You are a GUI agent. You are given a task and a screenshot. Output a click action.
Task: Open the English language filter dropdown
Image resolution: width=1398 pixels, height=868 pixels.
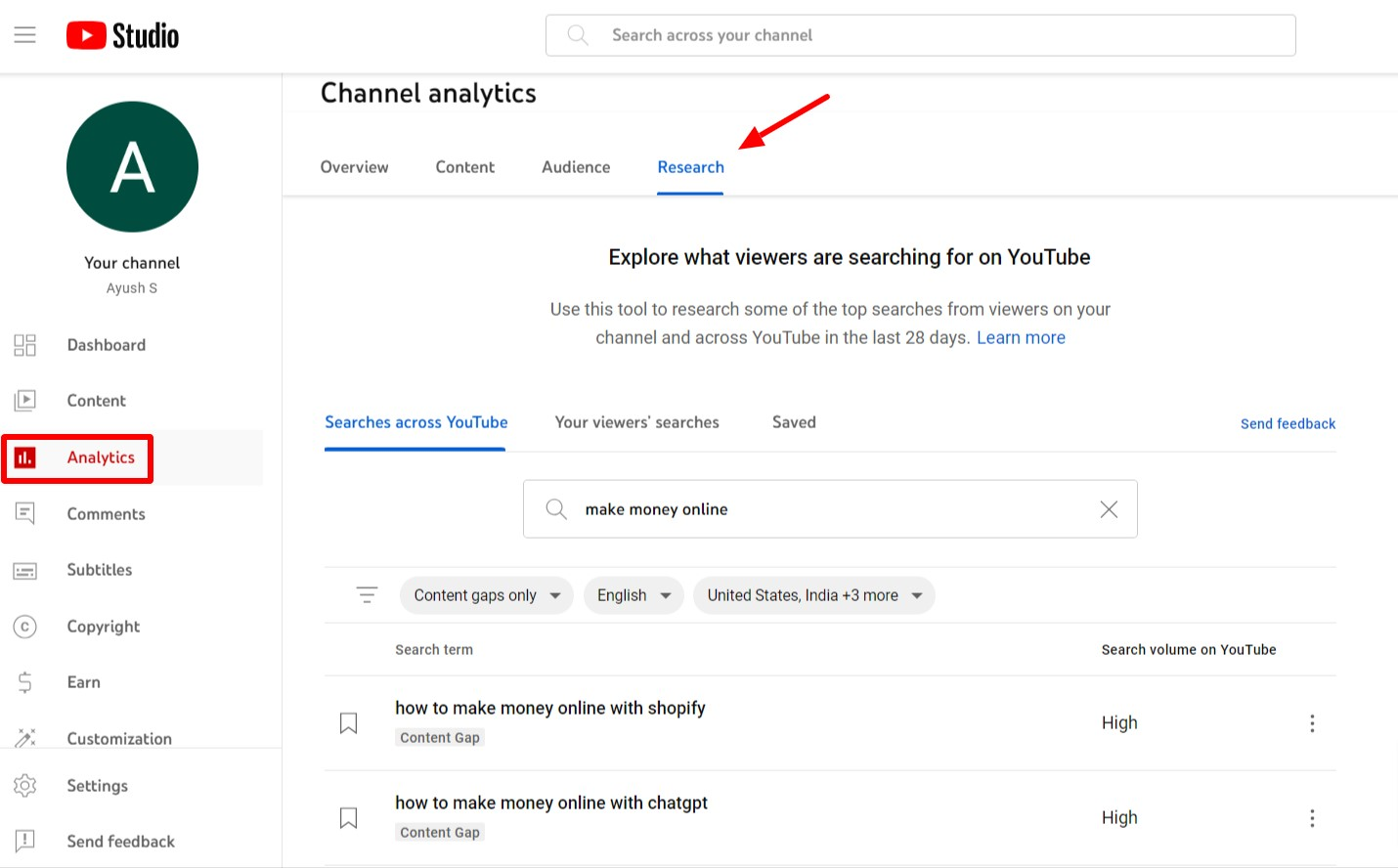click(633, 594)
